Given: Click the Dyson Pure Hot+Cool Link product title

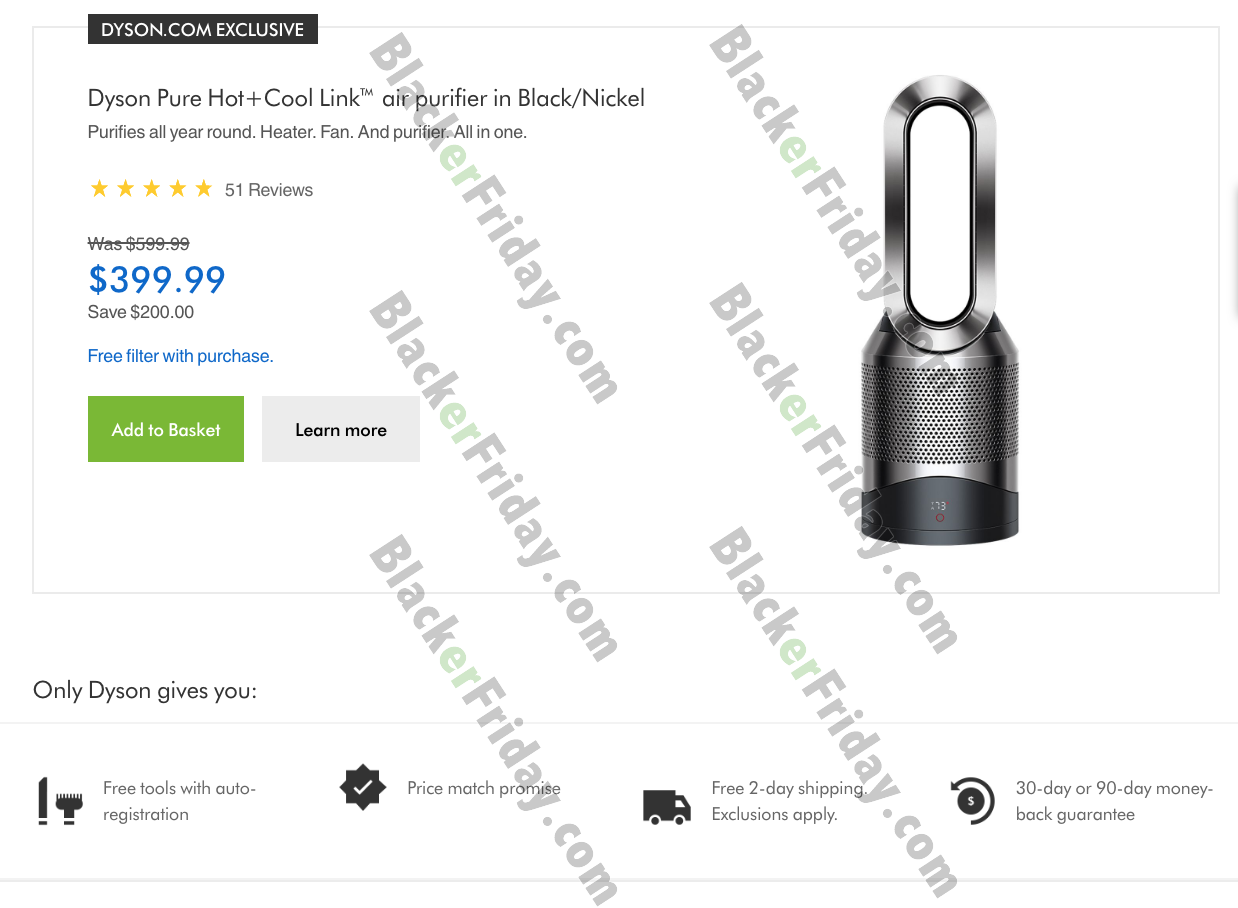Looking at the screenshot, I should [366, 98].
